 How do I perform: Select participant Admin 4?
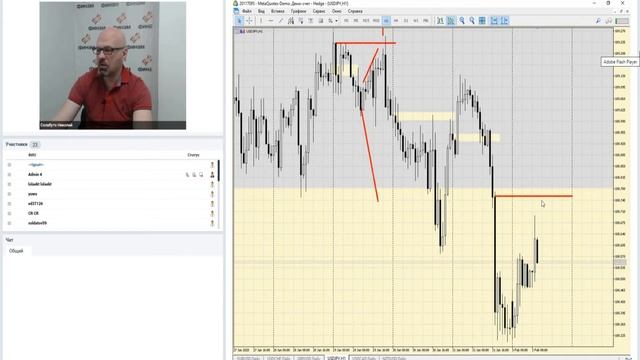pyautogui.click(x=35, y=174)
